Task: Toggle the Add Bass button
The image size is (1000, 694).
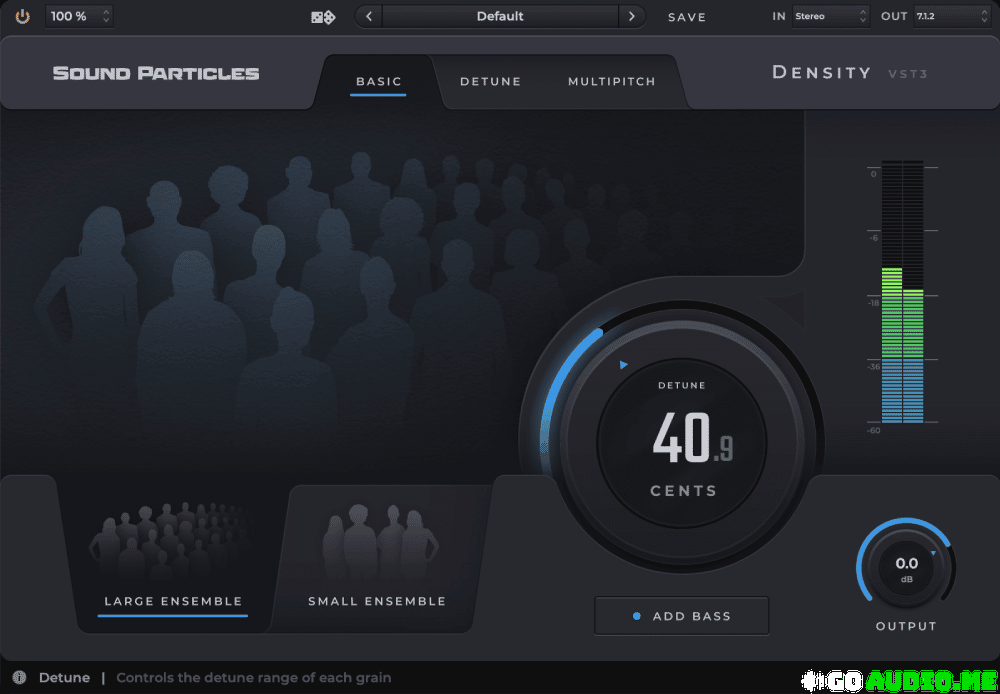Action: pos(682,616)
